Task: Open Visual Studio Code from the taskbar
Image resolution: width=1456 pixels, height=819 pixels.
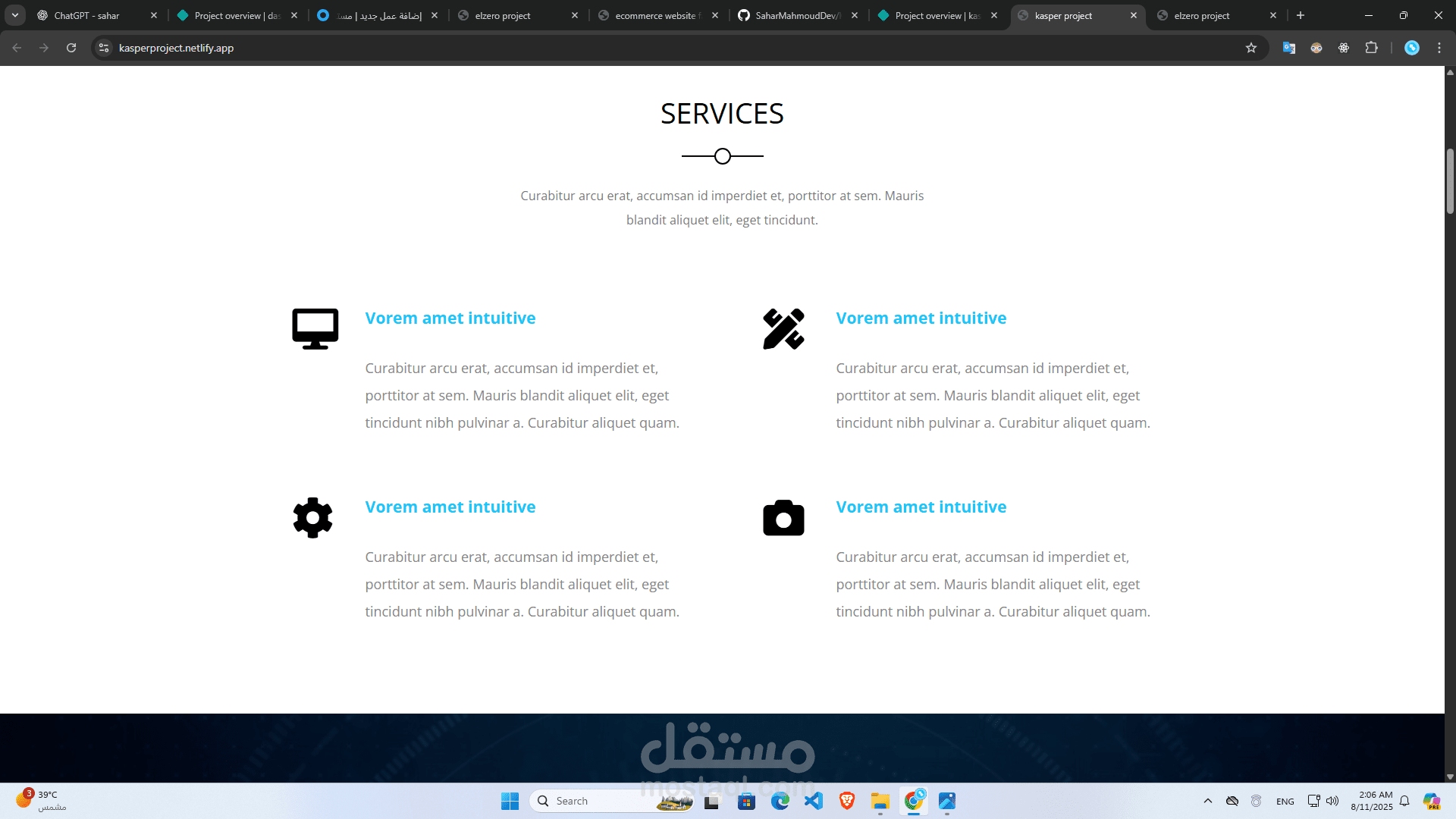Action: coord(814,801)
